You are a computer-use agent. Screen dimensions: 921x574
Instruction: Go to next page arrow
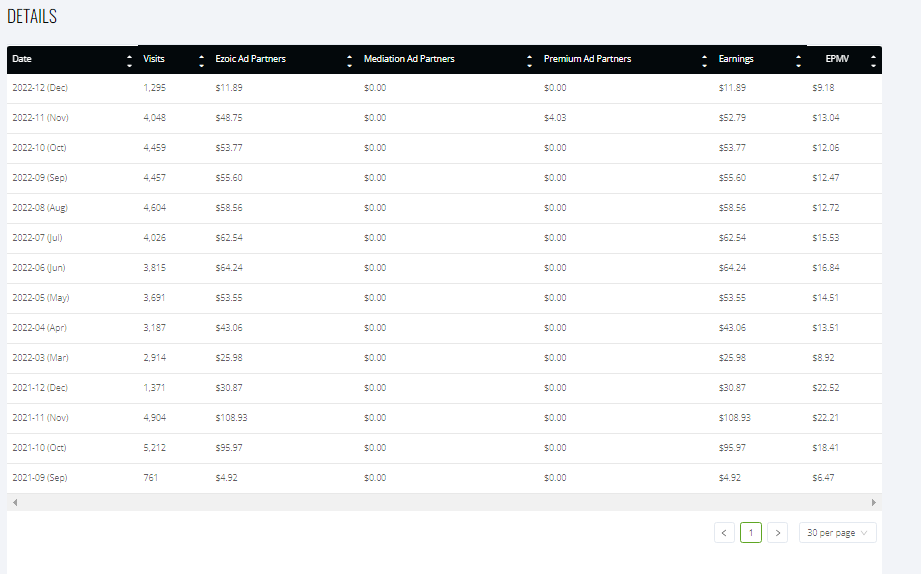tap(778, 533)
